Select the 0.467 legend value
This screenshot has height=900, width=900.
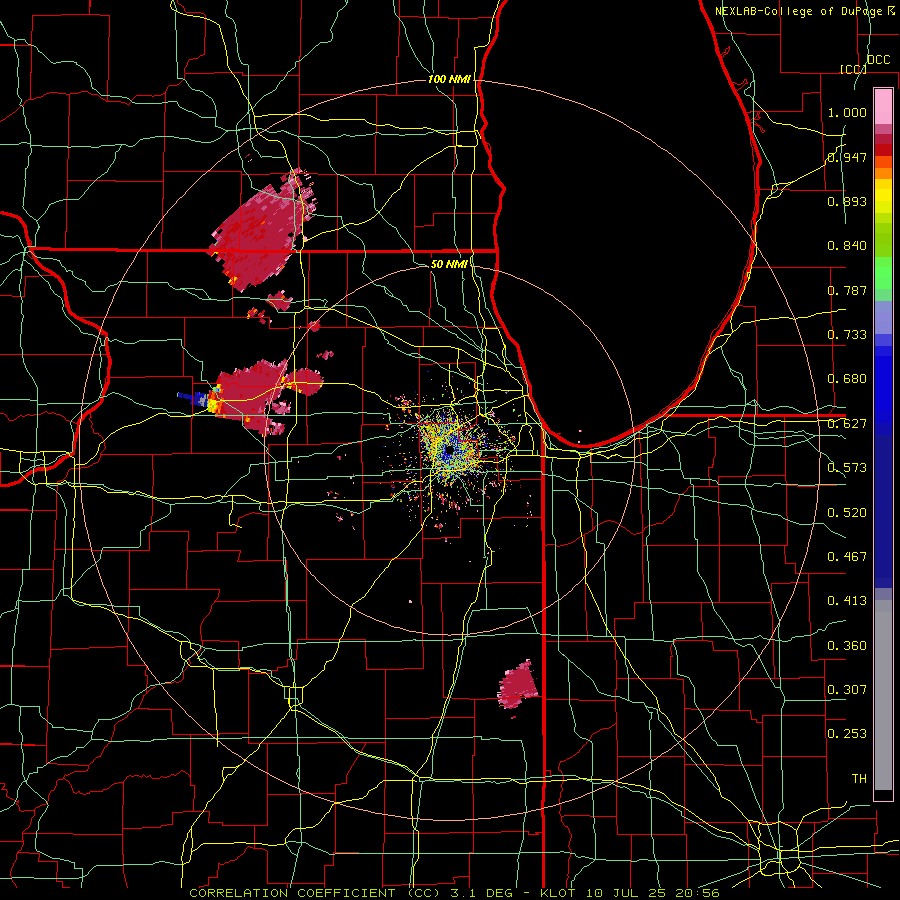[847, 557]
